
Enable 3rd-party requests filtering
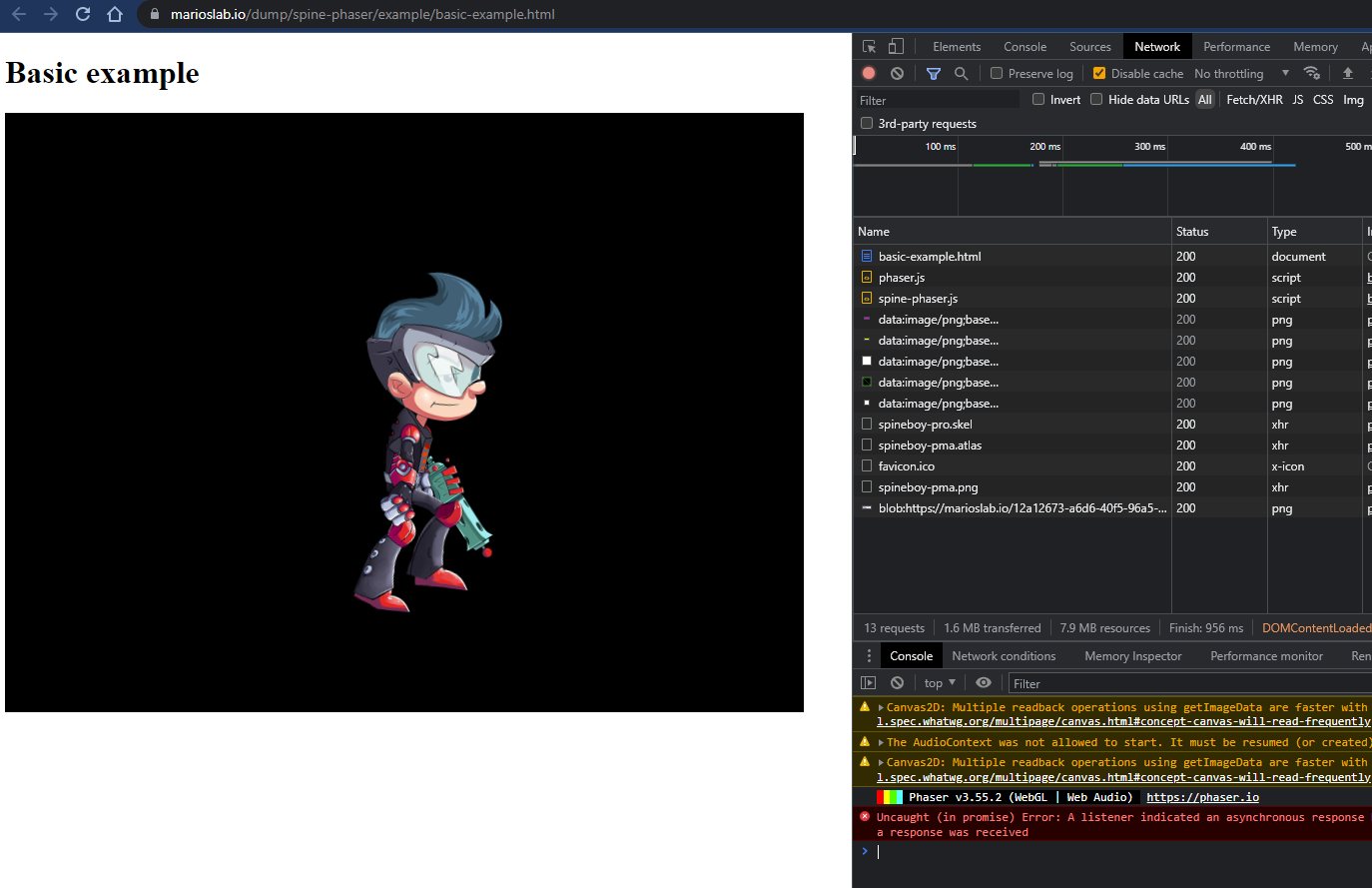coord(866,123)
